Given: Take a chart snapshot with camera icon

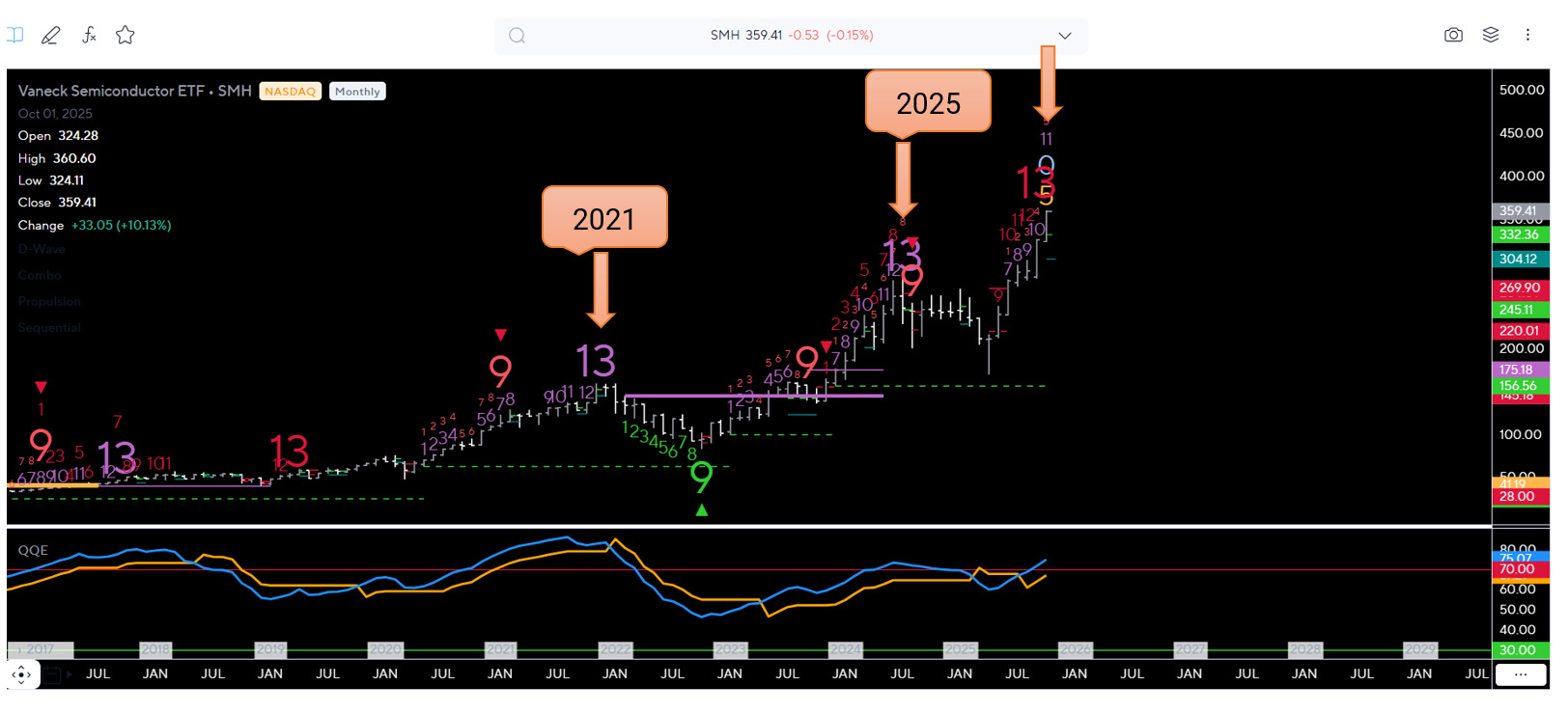Looking at the screenshot, I should tap(1453, 35).
